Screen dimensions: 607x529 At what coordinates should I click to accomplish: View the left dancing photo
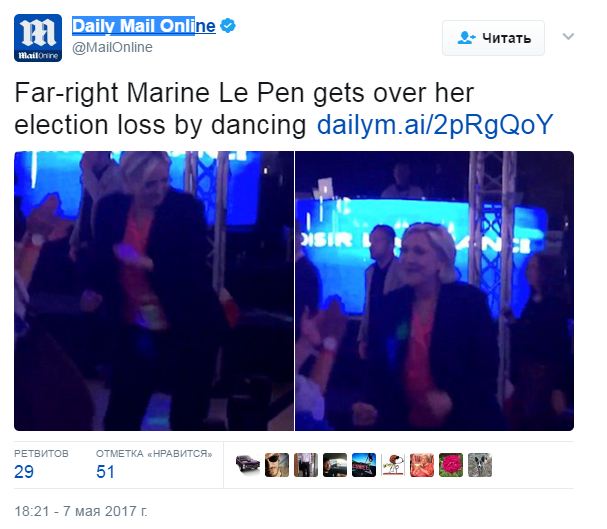pos(154,291)
